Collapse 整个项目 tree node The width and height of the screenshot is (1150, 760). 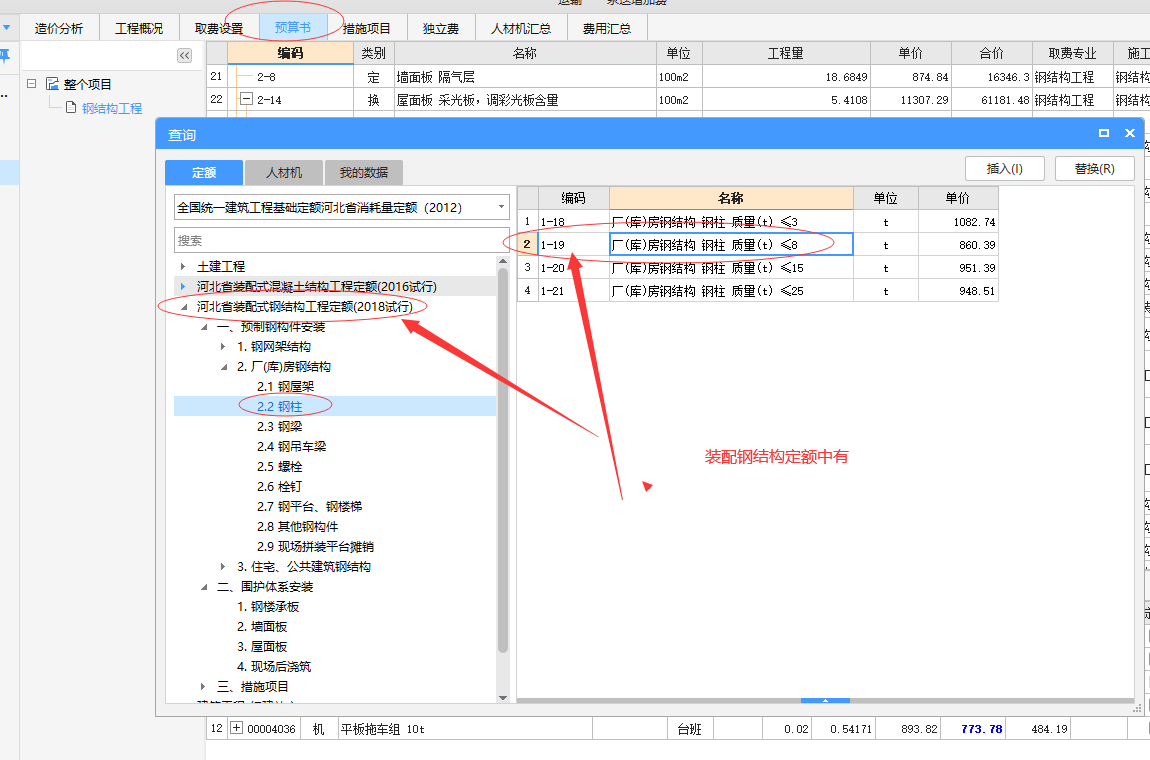coord(32,84)
